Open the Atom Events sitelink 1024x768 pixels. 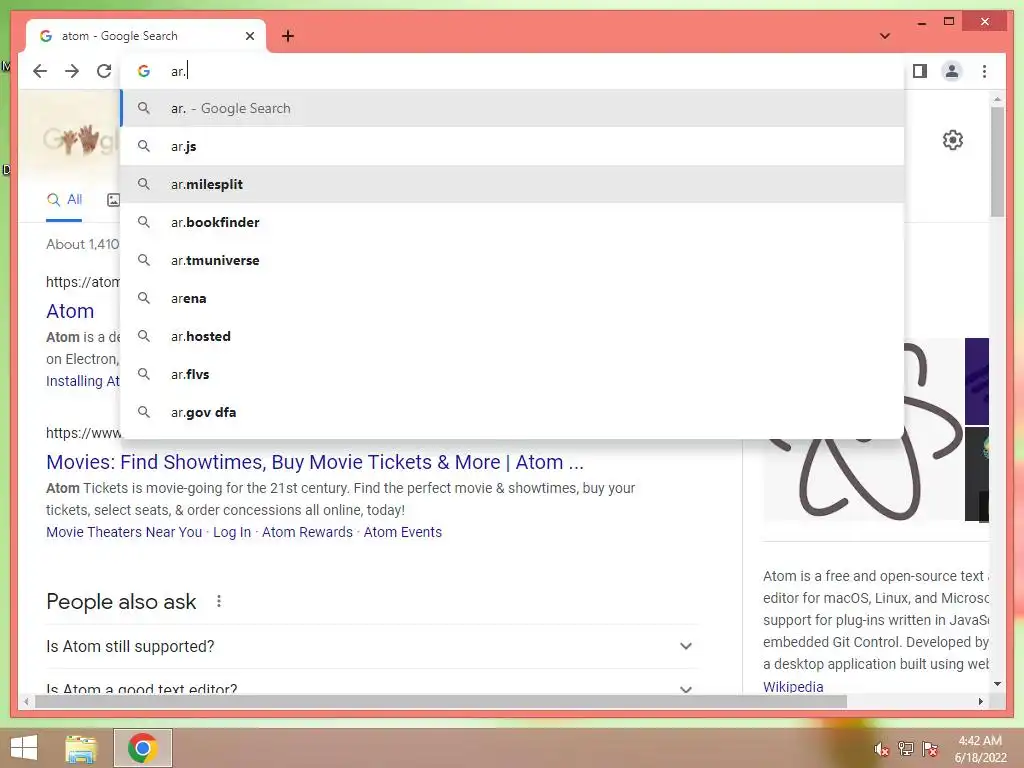[402, 532]
